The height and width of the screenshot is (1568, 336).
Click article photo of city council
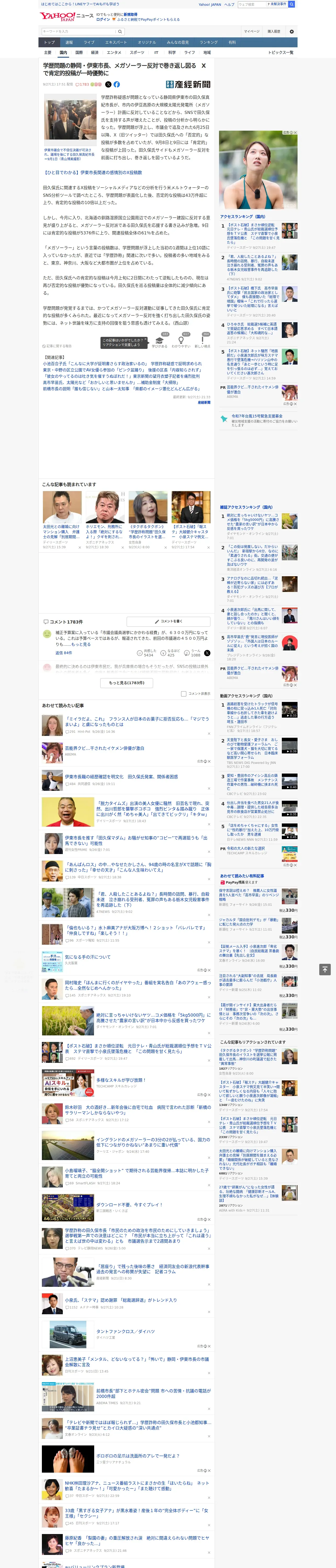[70, 120]
